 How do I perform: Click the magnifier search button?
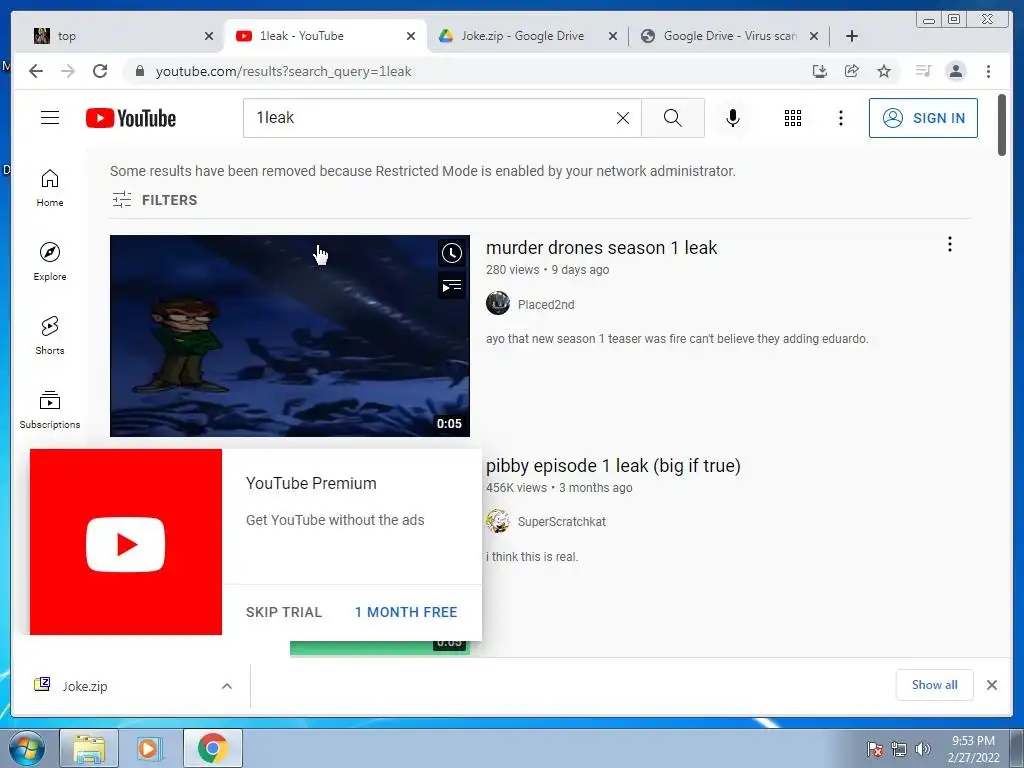[673, 118]
